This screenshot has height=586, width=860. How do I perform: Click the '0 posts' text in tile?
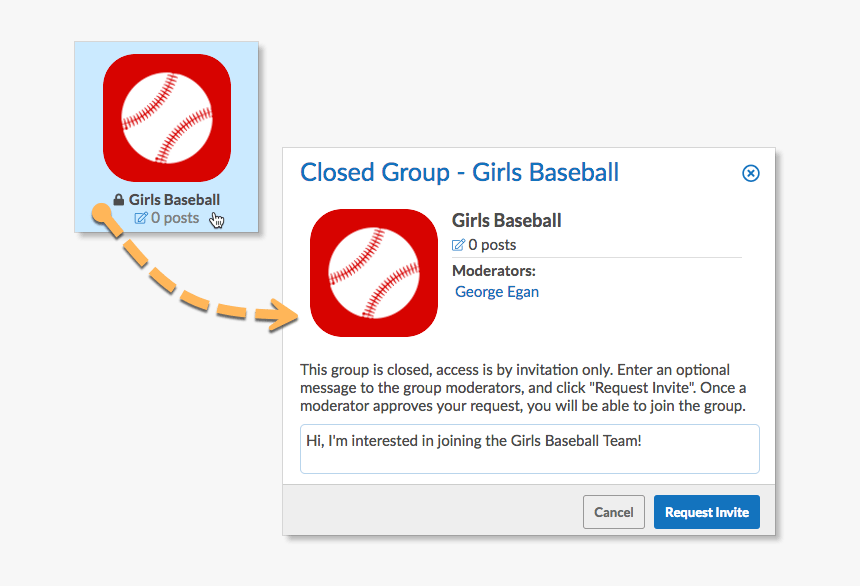pos(175,218)
